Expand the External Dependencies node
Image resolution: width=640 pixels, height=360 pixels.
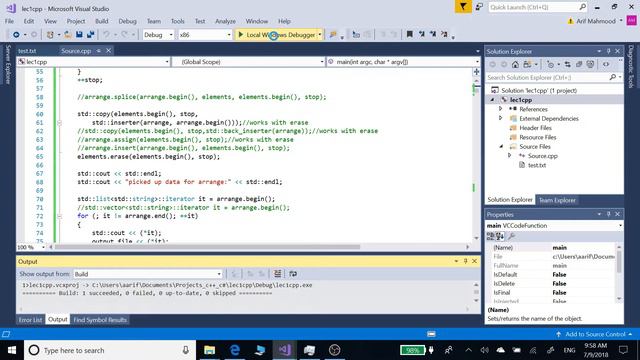pos(500,118)
